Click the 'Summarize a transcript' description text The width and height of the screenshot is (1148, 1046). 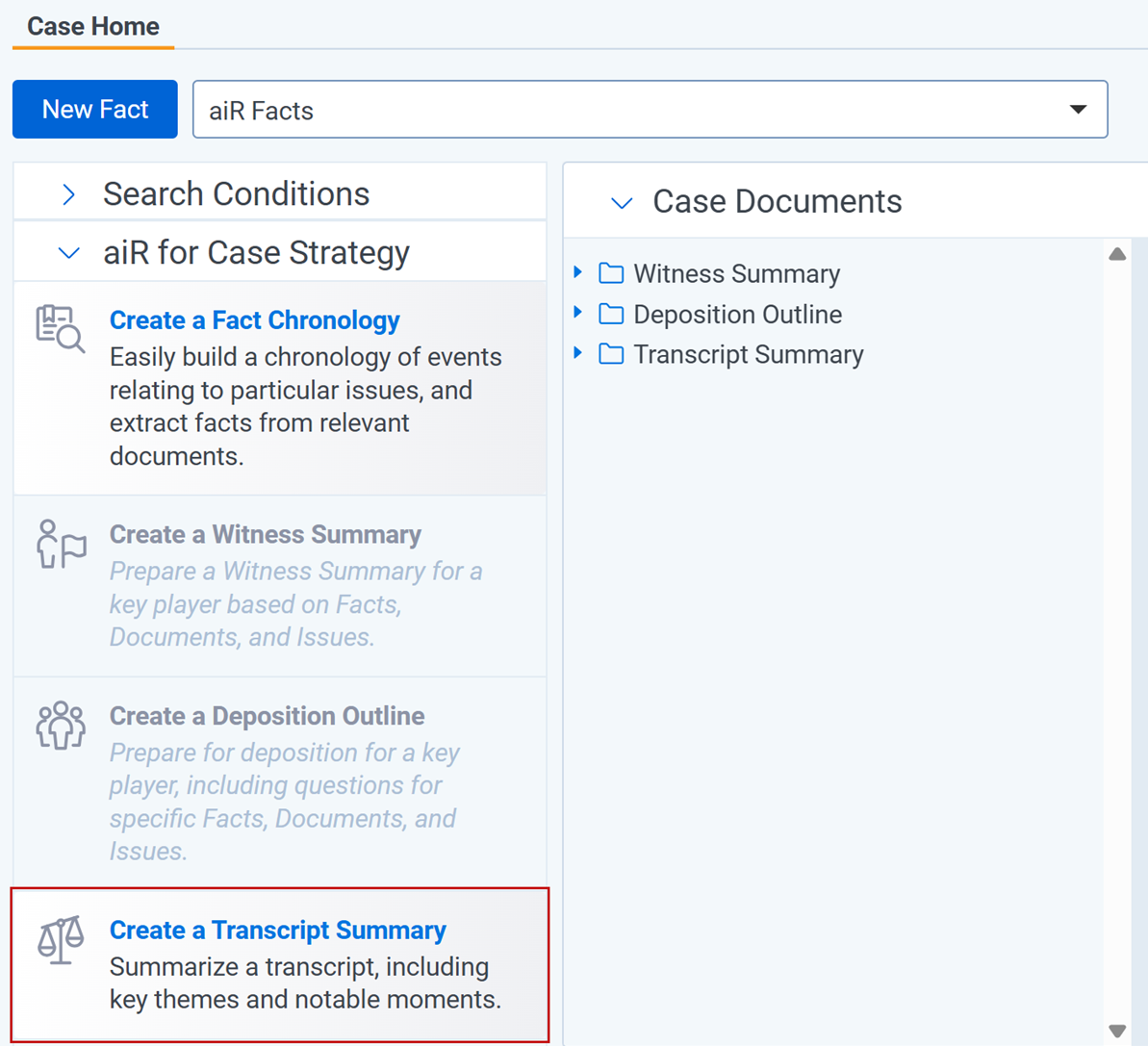(x=305, y=983)
